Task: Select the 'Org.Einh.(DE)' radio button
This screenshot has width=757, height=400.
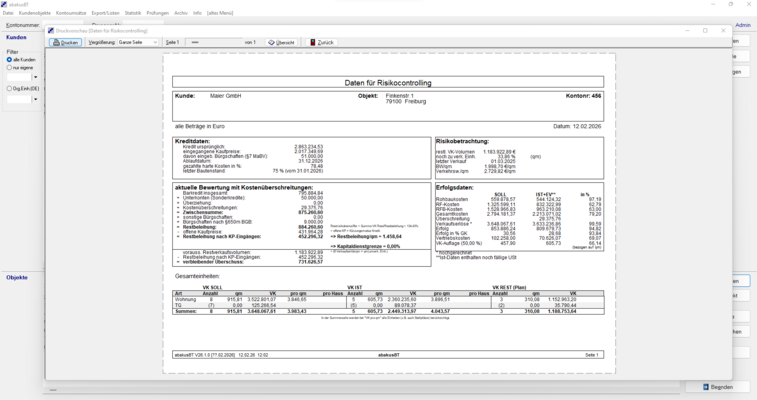Action: [x=9, y=88]
